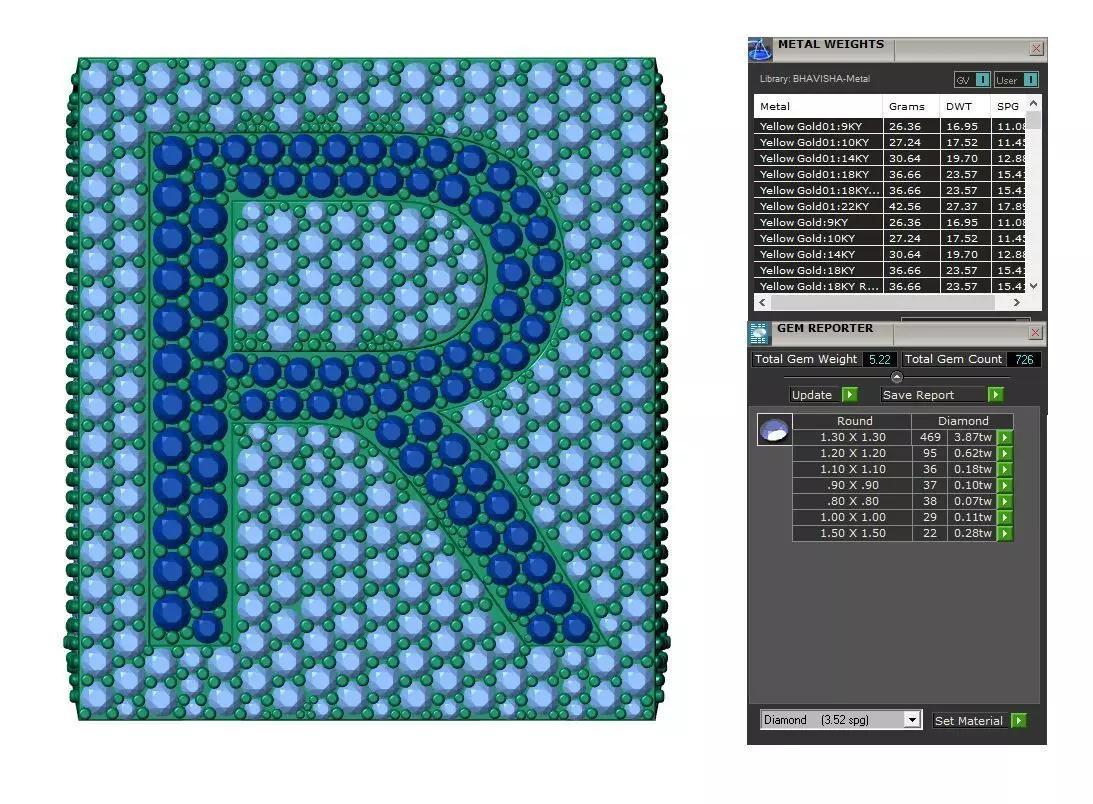Select the Yellow Gold:10KY row
Viewport: 1093px width, 804px height.
(x=889, y=238)
